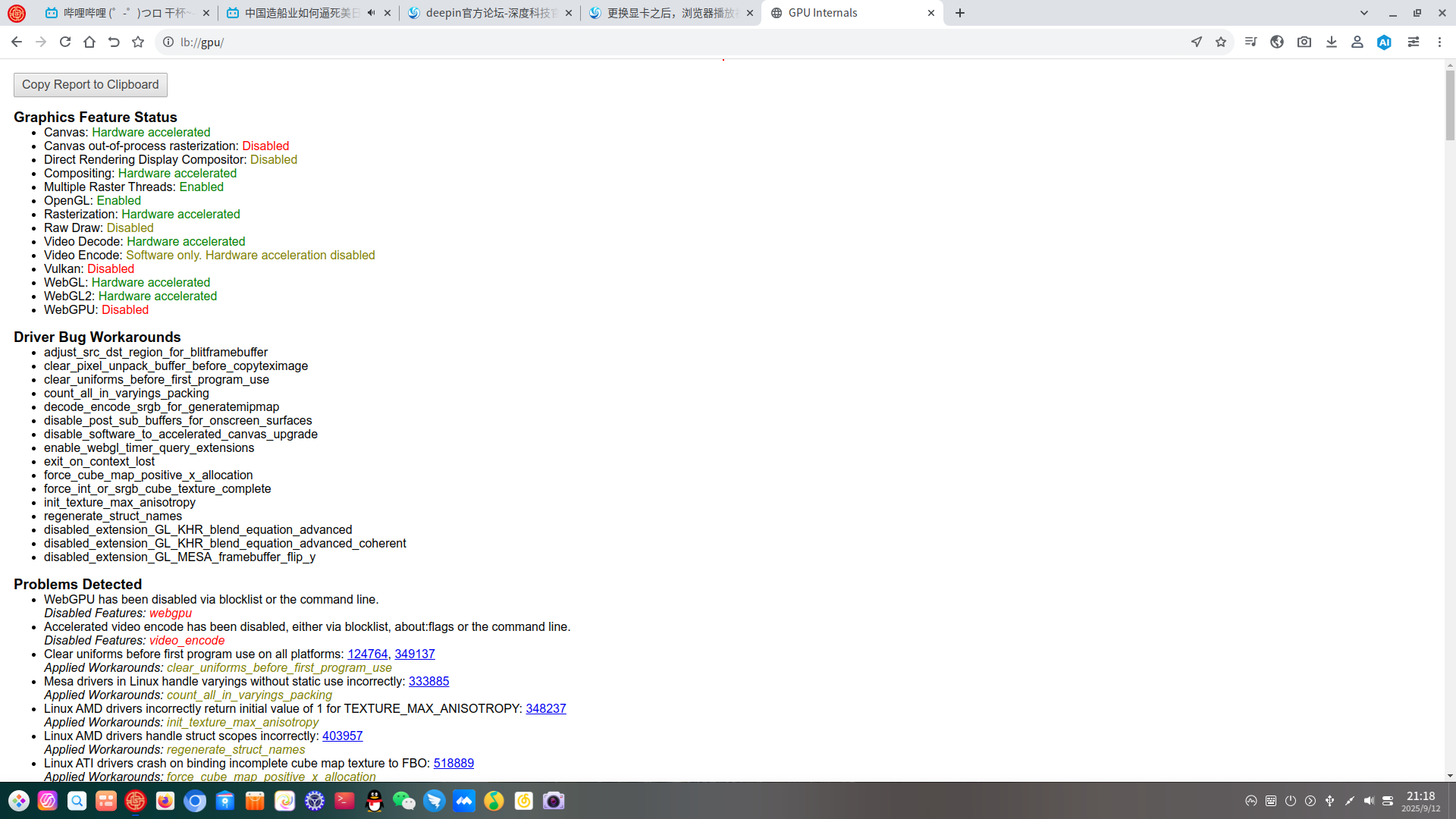Expand the tab search dropdown chevron
This screenshot has width=1456, height=819.
point(1364,13)
